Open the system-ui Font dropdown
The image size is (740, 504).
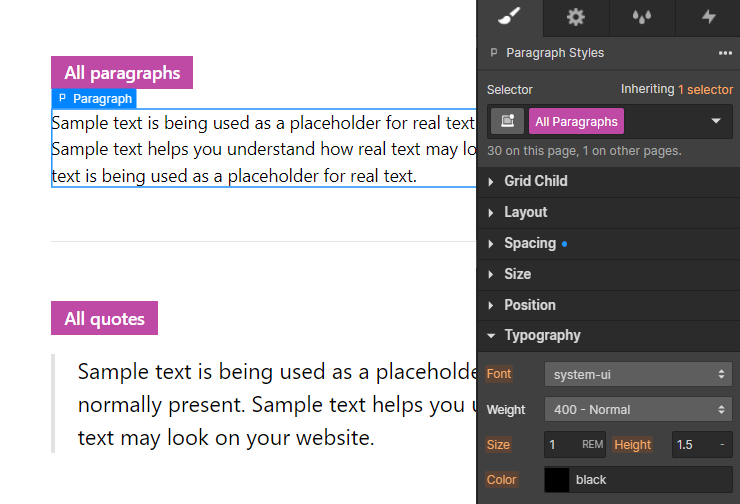[638, 374]
